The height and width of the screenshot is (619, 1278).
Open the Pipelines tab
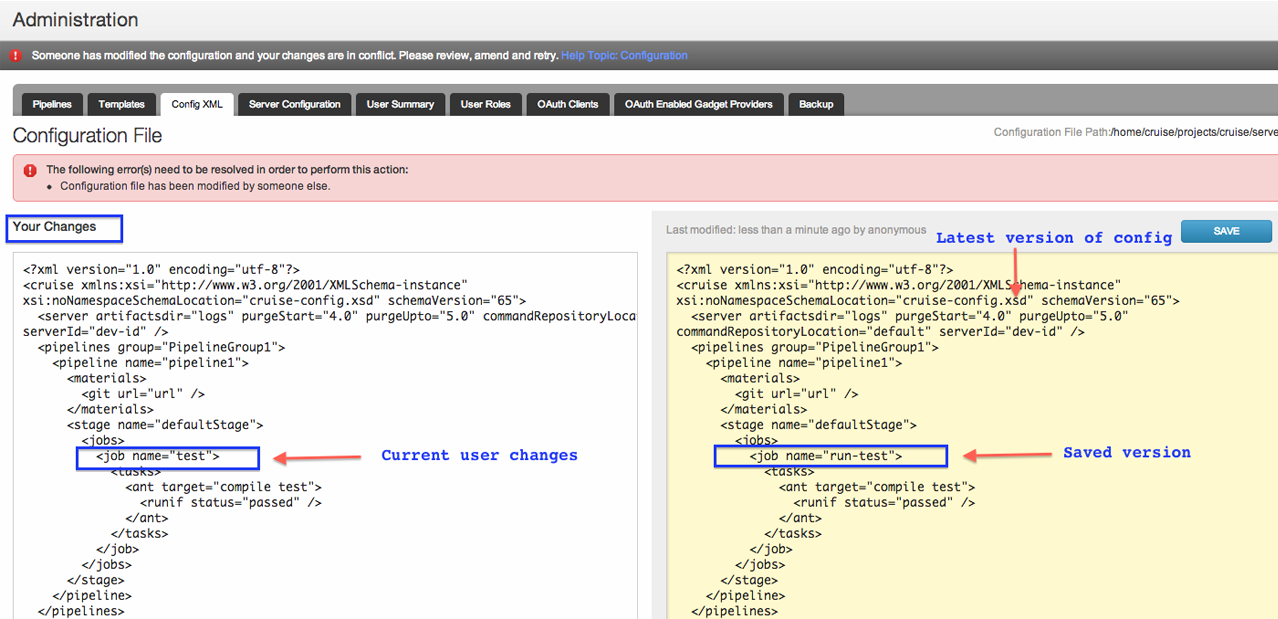pyautogui.click(x=52, y=104)
